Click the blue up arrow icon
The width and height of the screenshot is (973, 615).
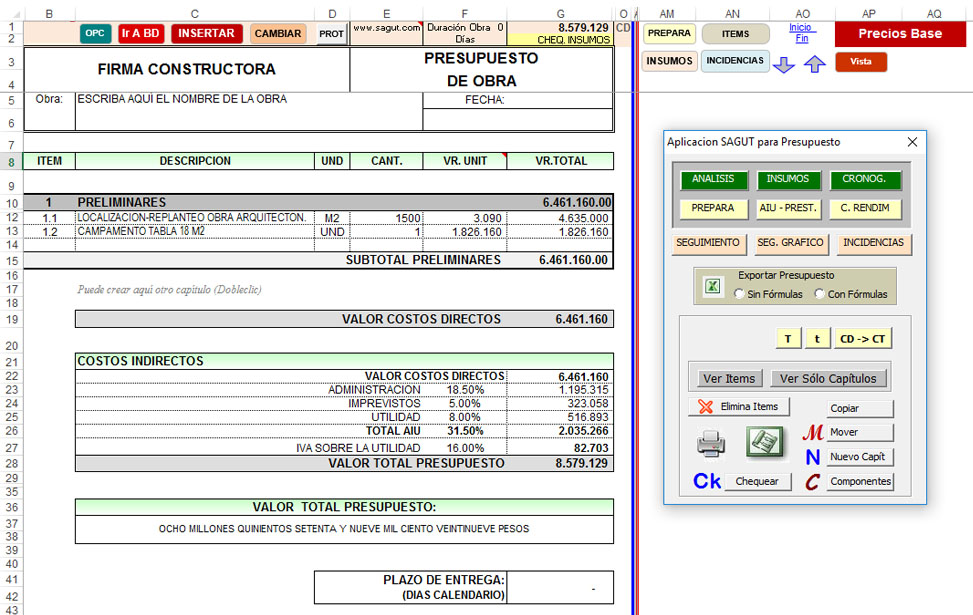coord(814,64)
